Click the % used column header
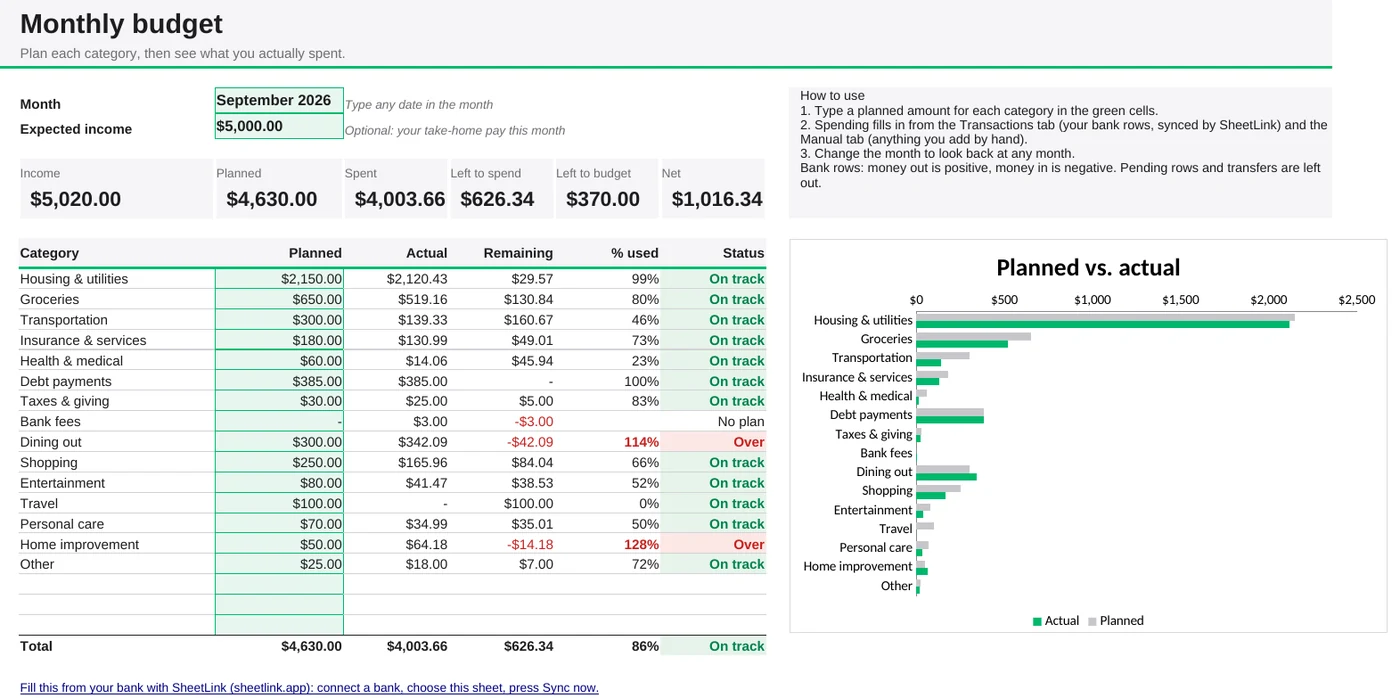This screenshot has height=698, width=1400. click(x=635, y=253)
